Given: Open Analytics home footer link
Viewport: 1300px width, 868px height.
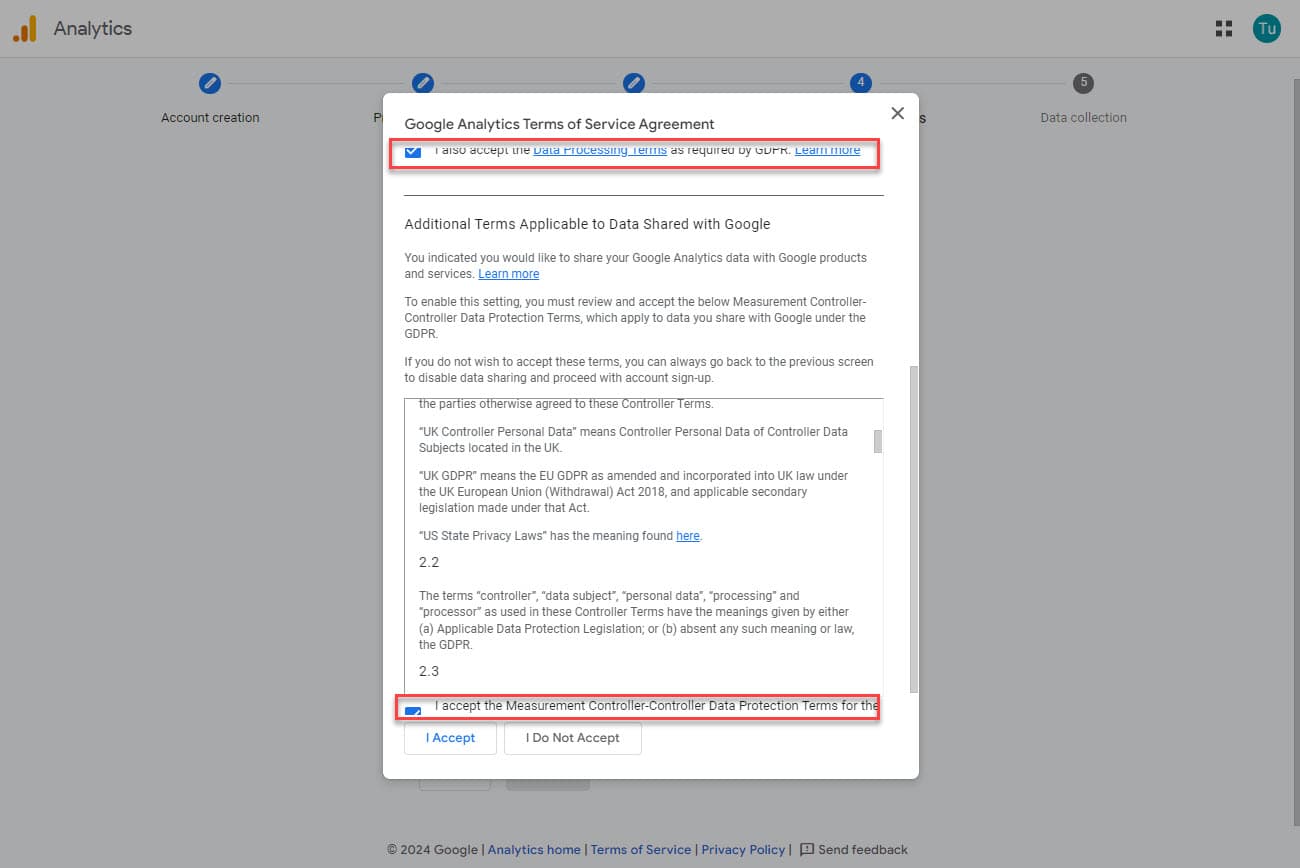Looking at the screenshot, I should point(534,850).
